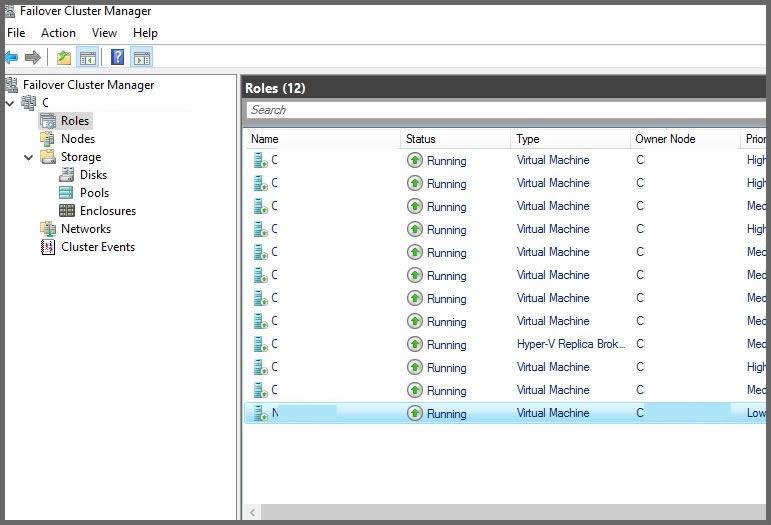The image size is (771, 525).
Task: Click inside the Roles Search field
Action: coord(505,110)
